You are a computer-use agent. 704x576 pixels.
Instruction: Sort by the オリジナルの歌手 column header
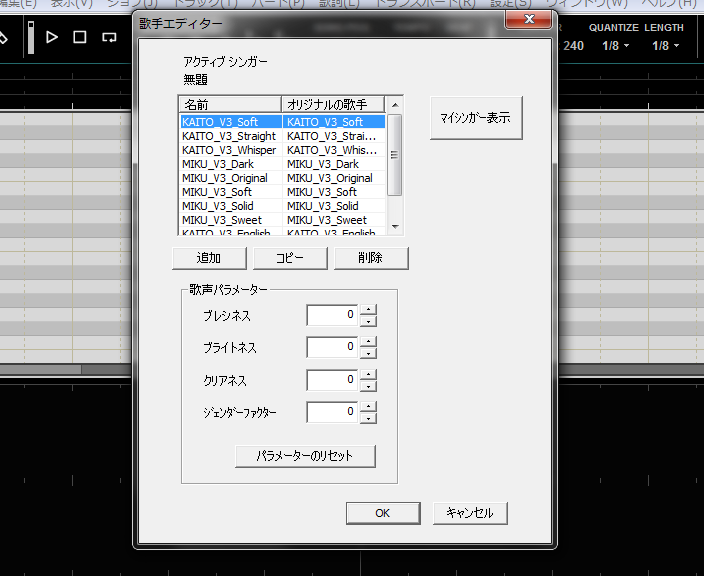click(x=333, y=105)
